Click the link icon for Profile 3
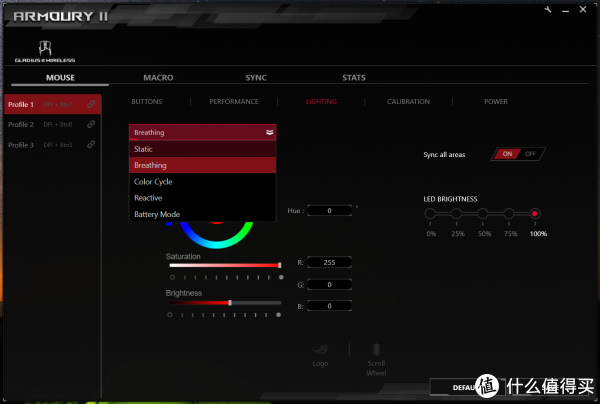The width and height of the screenshot is (600, 404). [91, 145]
